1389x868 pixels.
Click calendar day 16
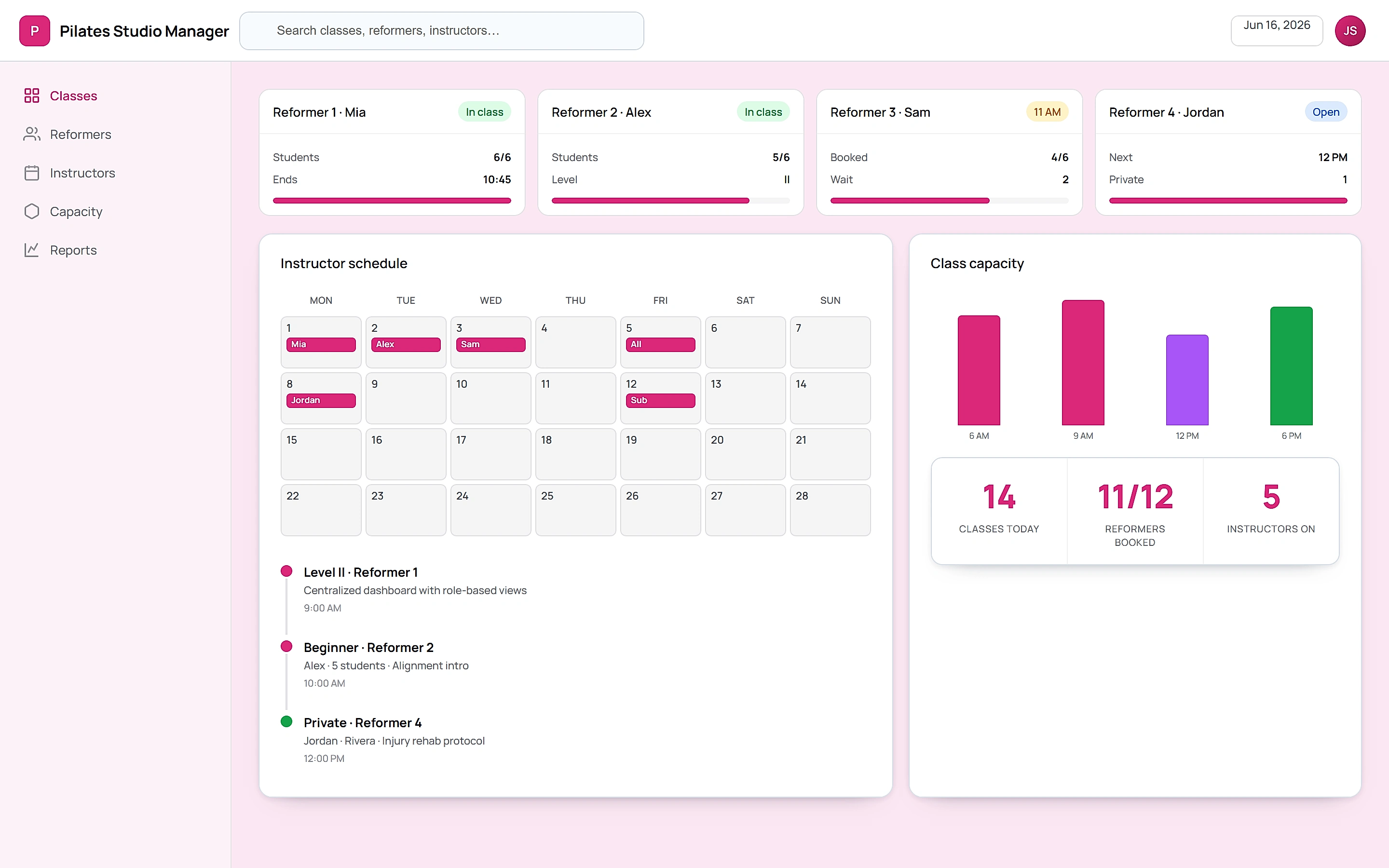click(406, 454)
